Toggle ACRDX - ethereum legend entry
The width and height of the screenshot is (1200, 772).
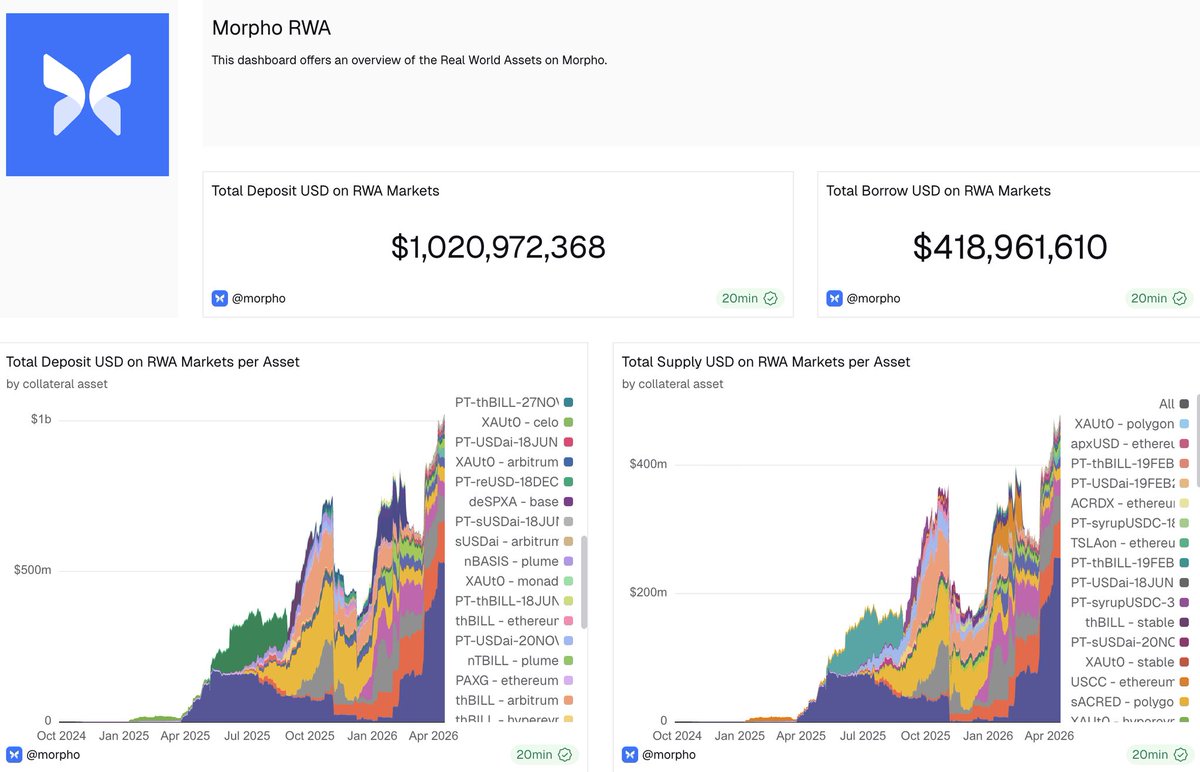pos(1129,503)
